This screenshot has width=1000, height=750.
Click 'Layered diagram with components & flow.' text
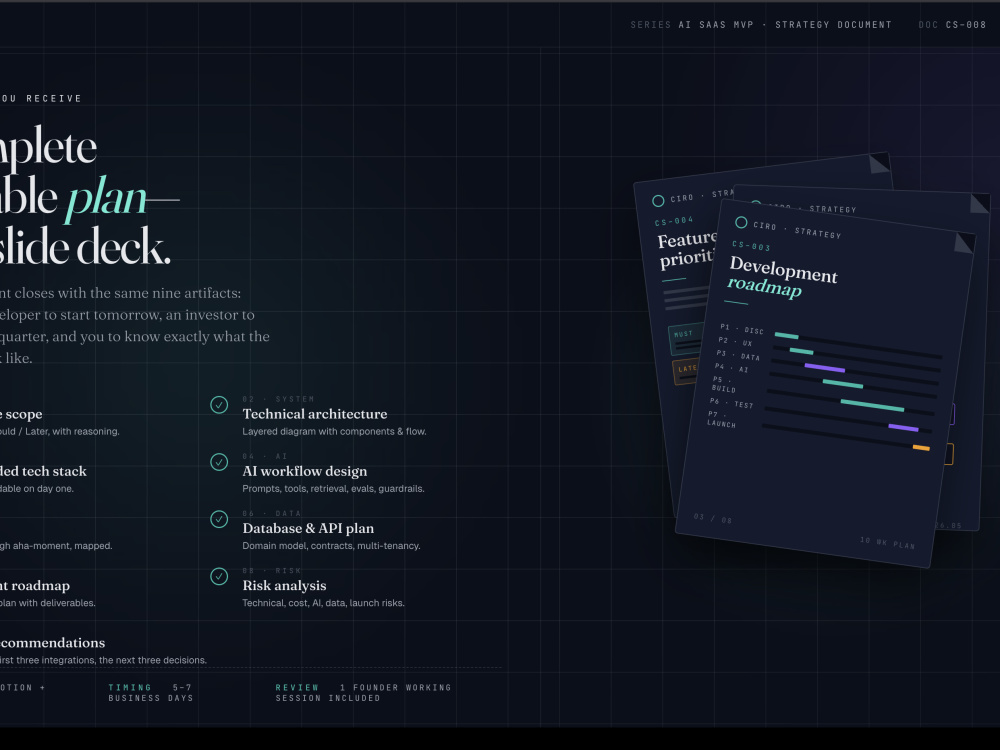(x=334, y=432)
